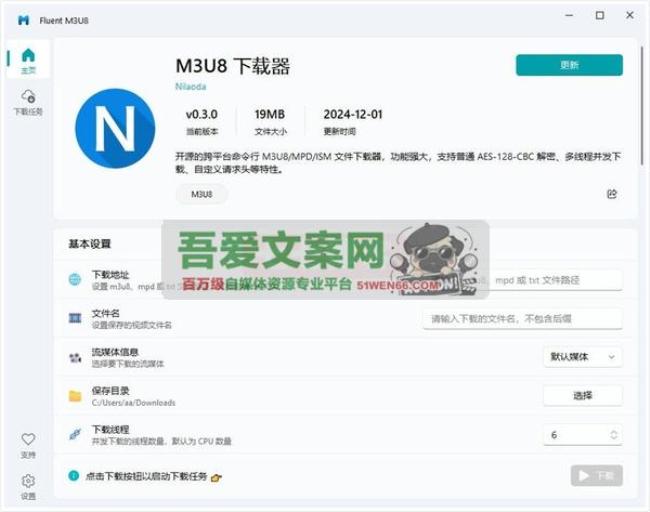Screen dimensions: 650x512
Task: Click the M3U8 tag chip
Action: coord(201,194)
